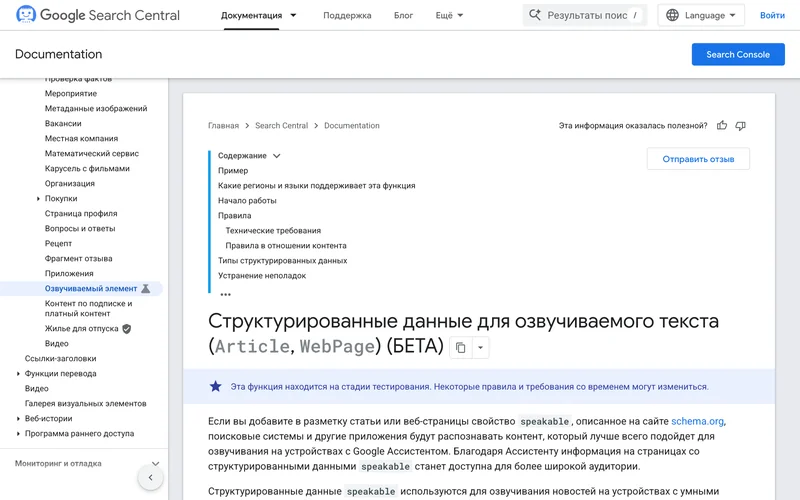This screenshot has height=500, width=800.
Task: Click the star icon in the beta notice
Action: click(216, 386)
